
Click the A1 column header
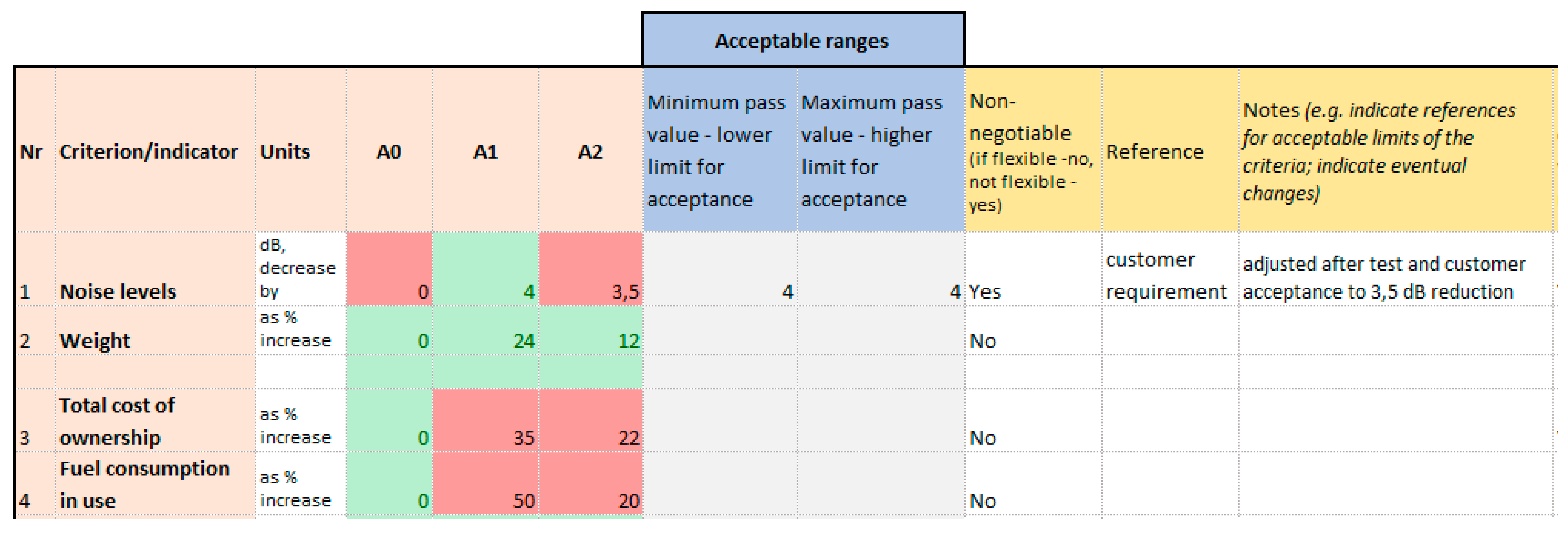(x=485, y=150)
